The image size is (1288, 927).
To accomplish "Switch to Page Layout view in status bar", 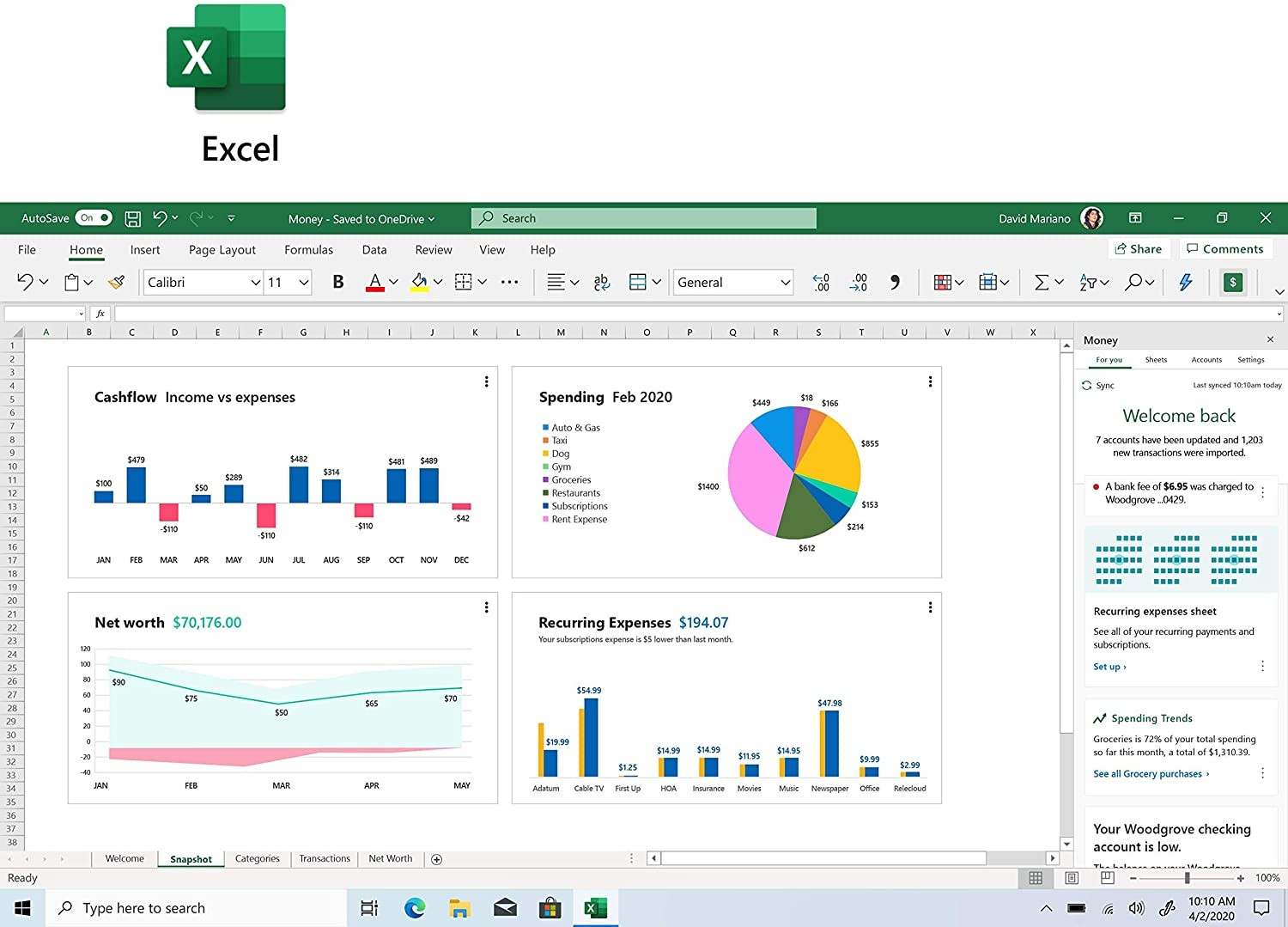I will 1072,878.
